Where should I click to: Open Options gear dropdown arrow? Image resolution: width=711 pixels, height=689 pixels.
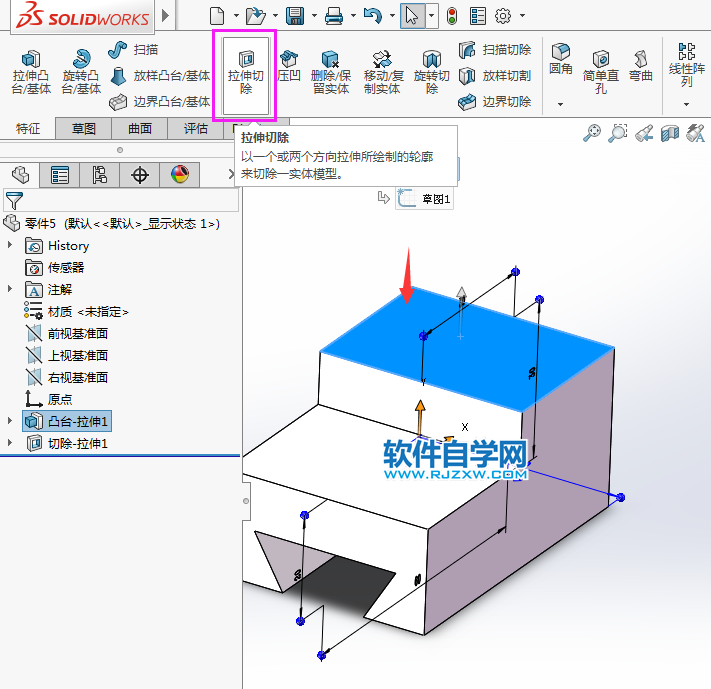(x=522, y=16)
